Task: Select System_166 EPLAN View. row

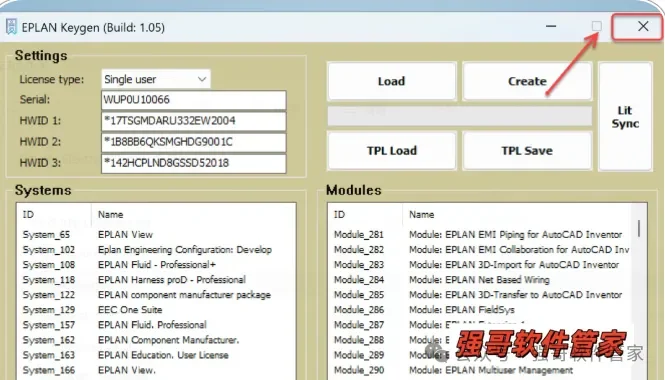Action: point(156,370)
